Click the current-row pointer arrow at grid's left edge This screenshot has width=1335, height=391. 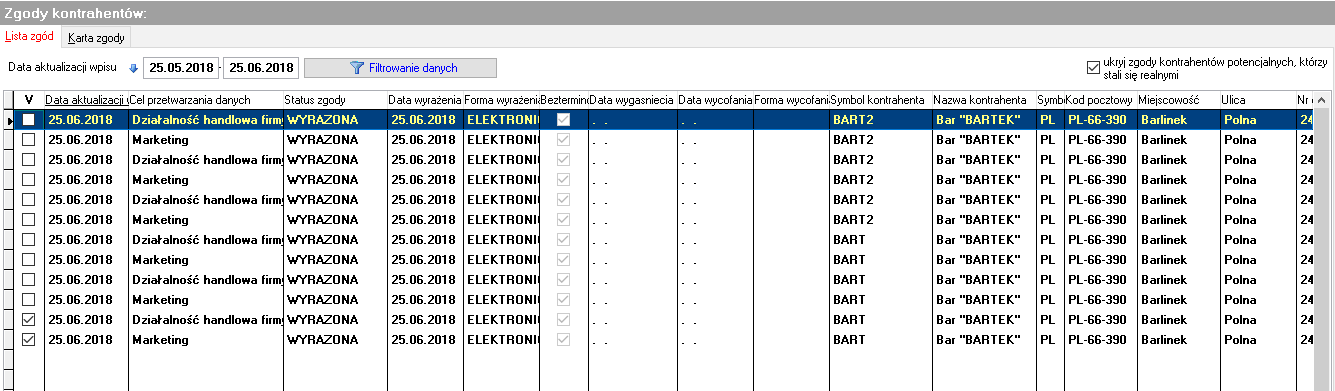tap(10, 120)
